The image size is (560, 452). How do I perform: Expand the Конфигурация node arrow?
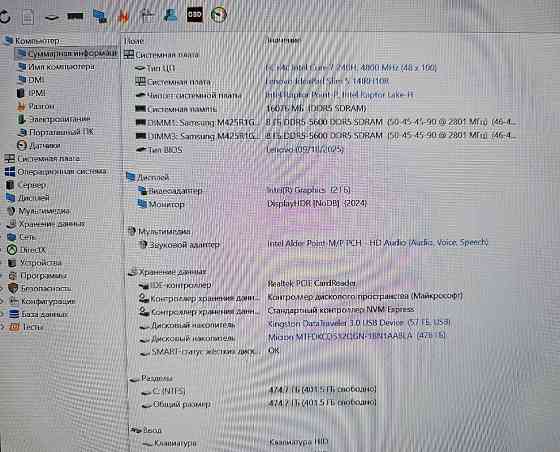pos(2,301)
